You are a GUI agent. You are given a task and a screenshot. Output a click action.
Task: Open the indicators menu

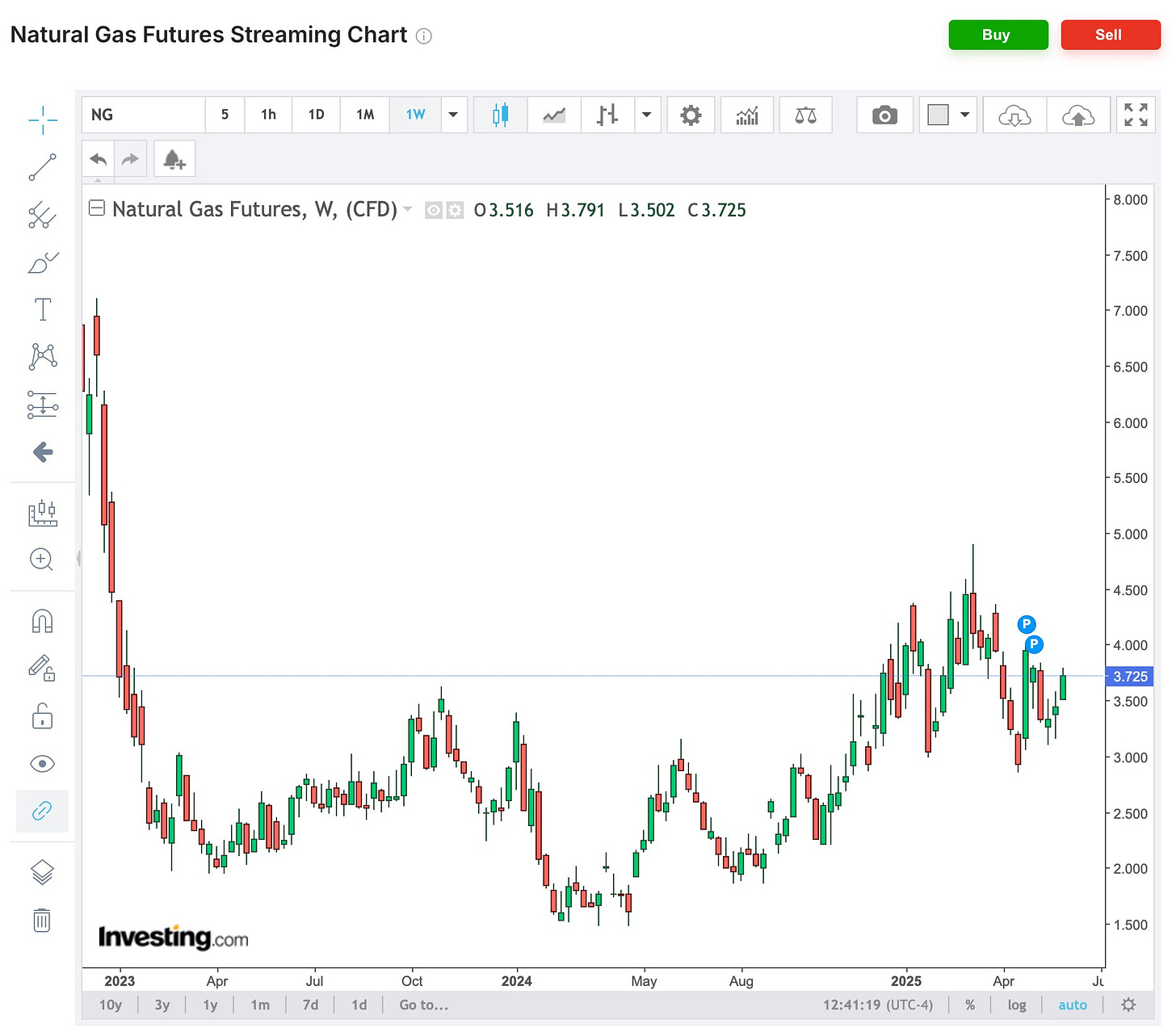pyautogui.click(x=747, y=115)
